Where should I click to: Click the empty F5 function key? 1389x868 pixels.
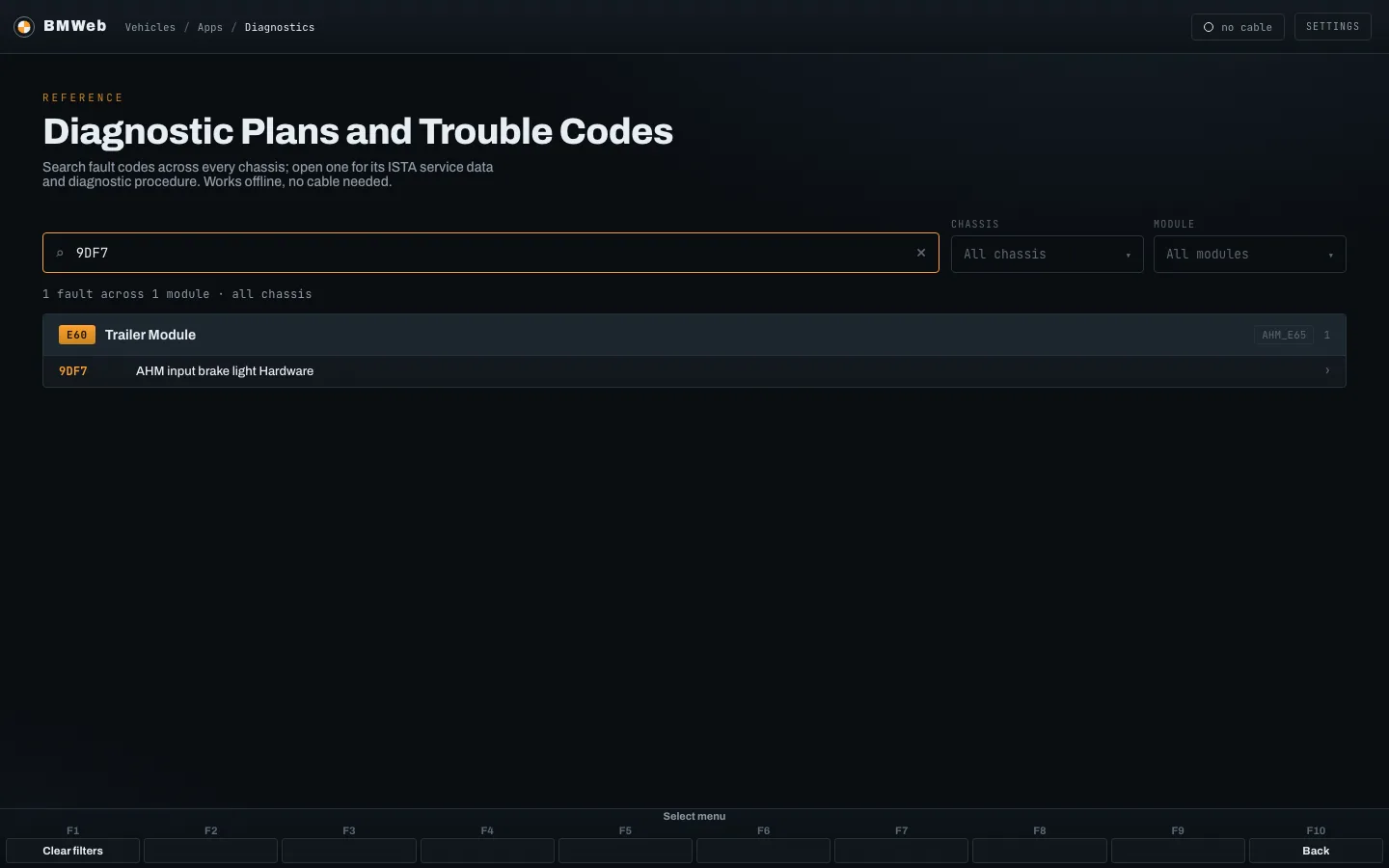point(625,851)
